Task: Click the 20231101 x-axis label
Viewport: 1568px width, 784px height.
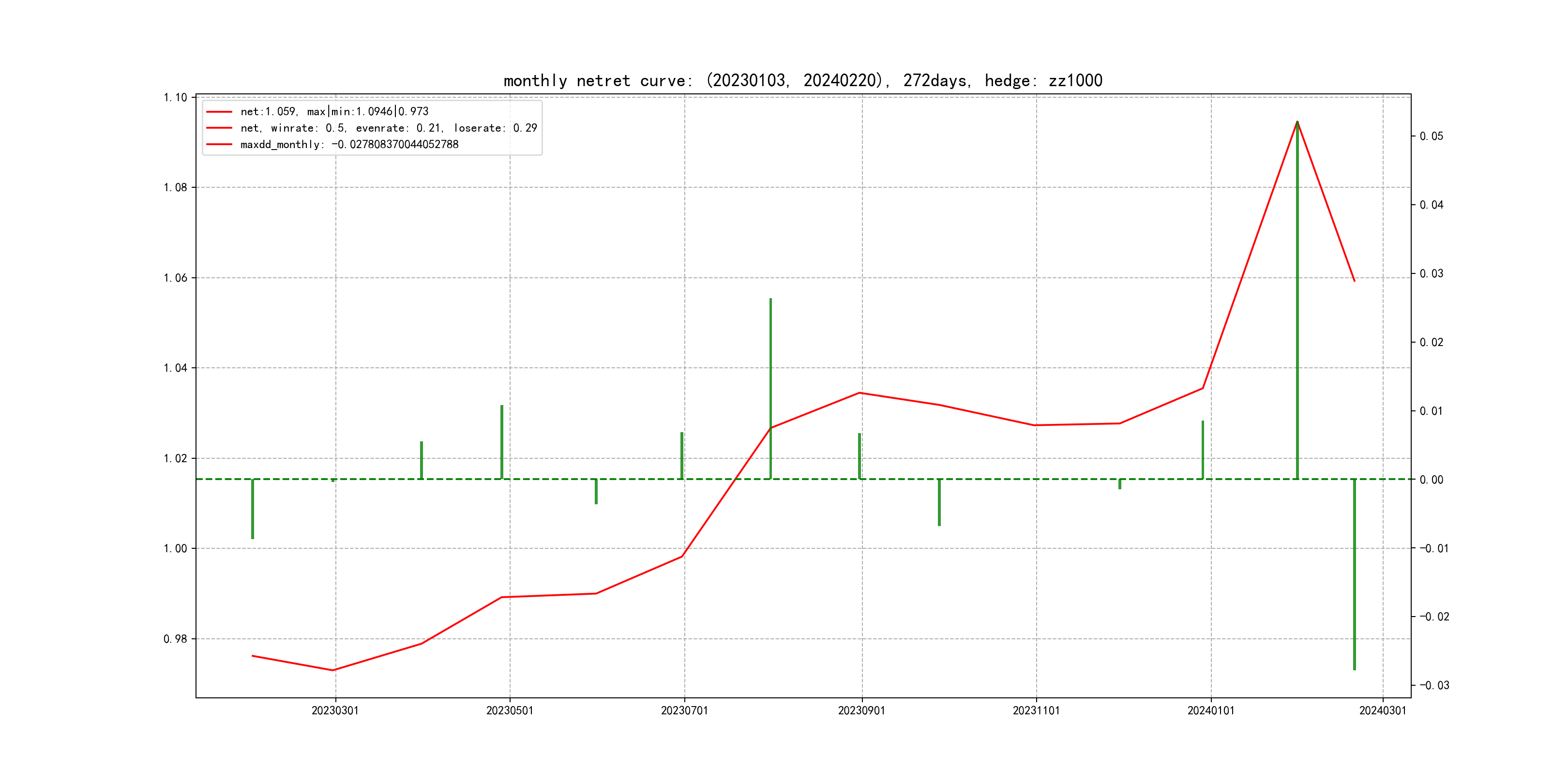Action: click(1036, 710)
